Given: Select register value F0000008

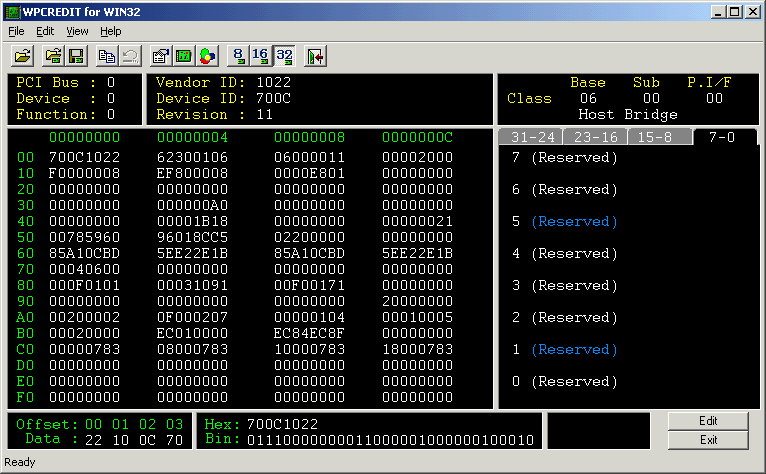Looking at the screenshot, I should tap(85, 173).
